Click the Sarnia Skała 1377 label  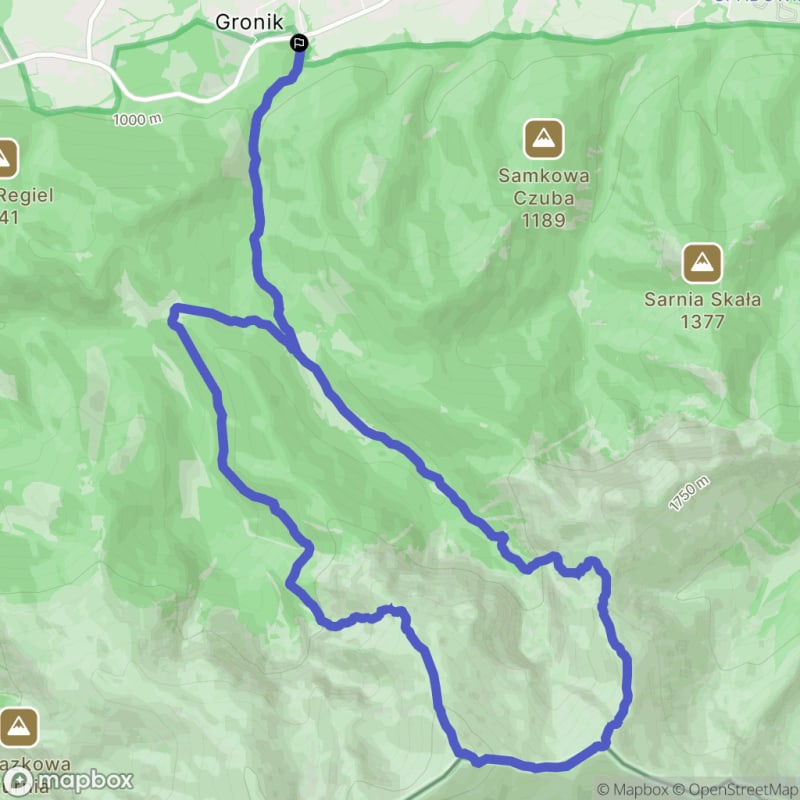tap(703, 310)
